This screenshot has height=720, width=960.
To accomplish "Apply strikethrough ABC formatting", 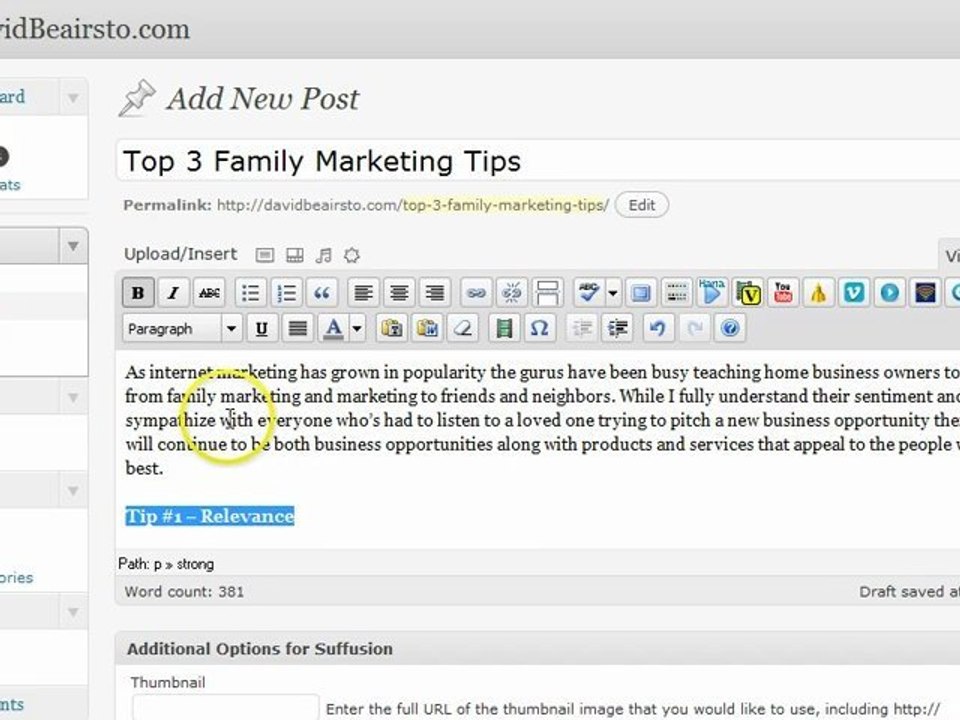I will [209, 293].
